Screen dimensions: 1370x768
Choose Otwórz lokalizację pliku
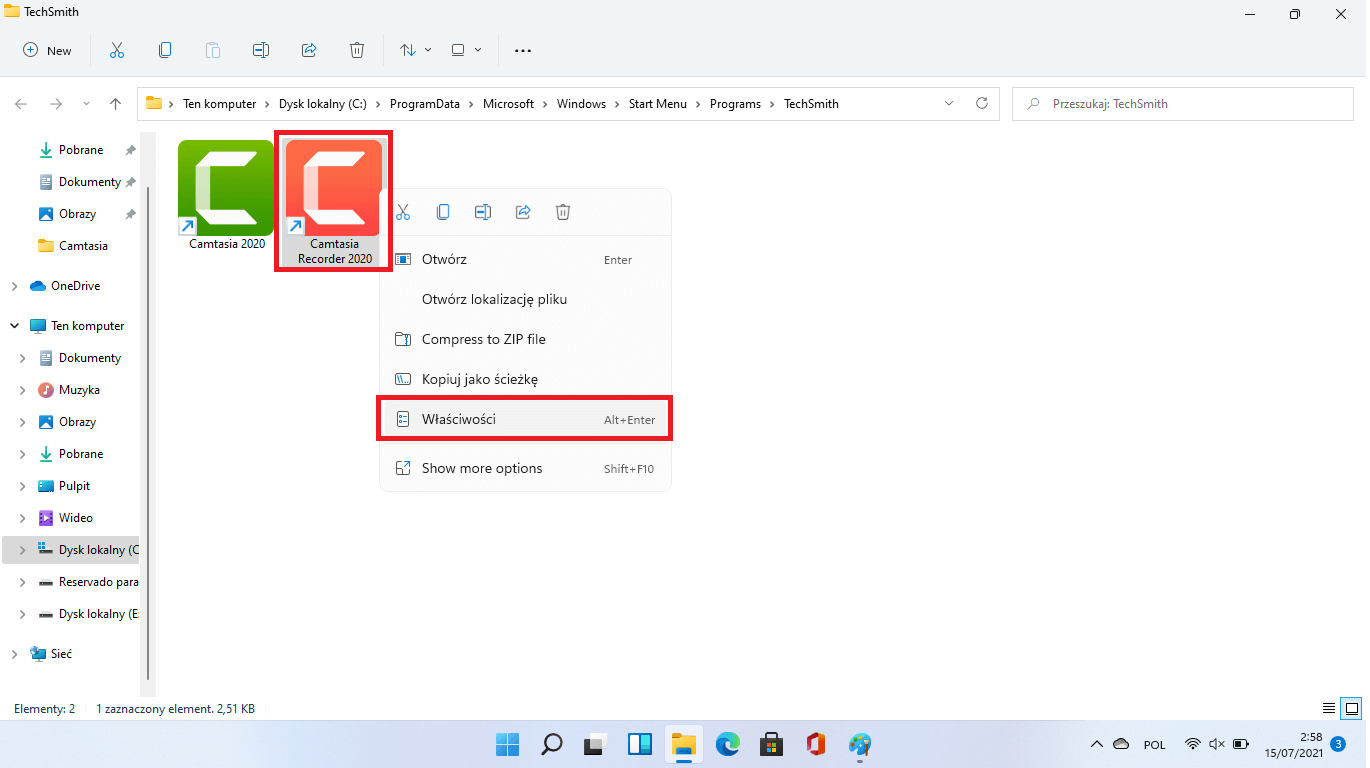click(x=525, y=299)
